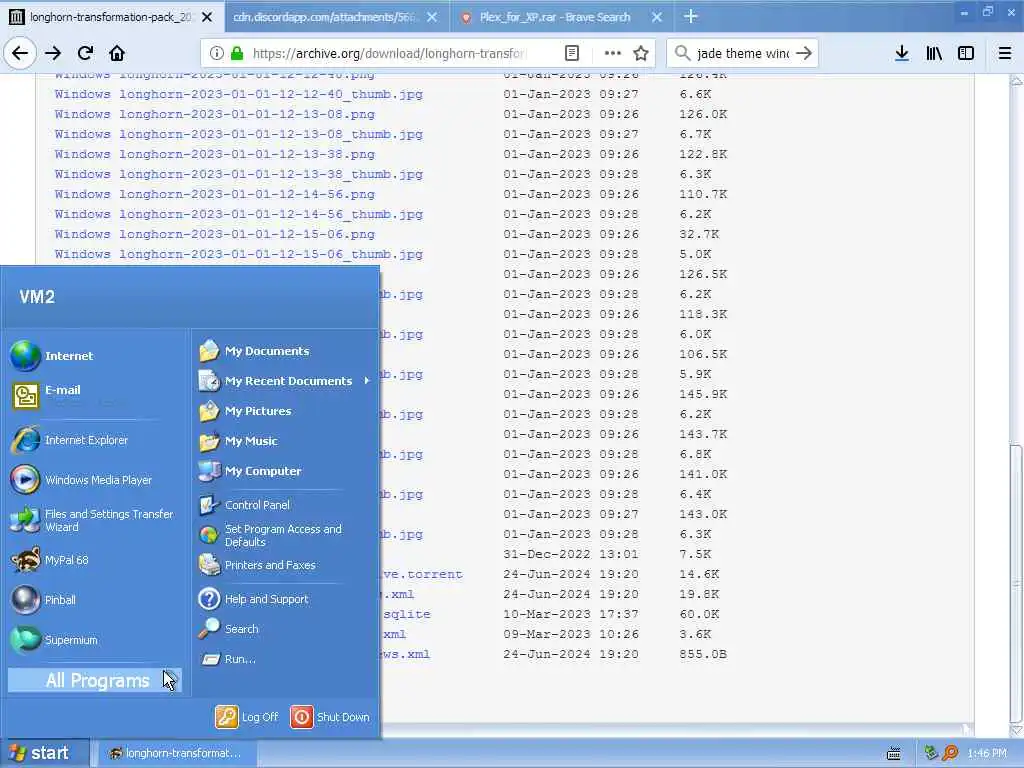1024x768 pixels.
Task: Bookmark this page with the star
Action: (x=641, y=54)
